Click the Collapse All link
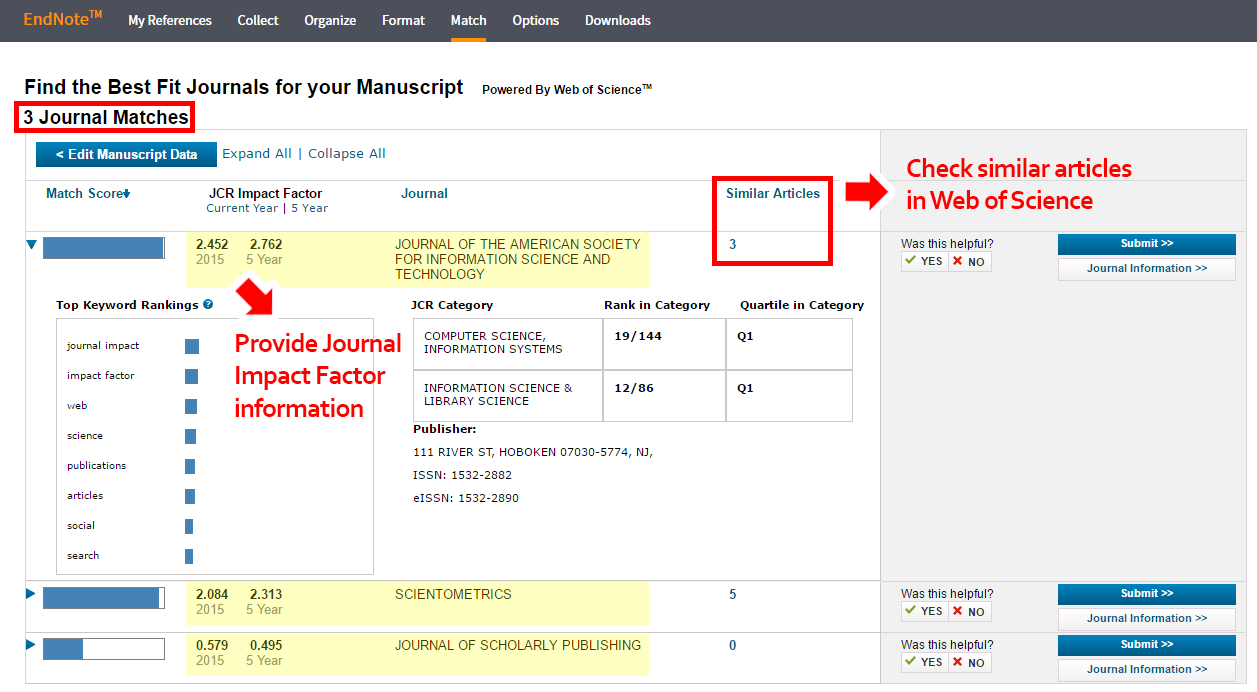Screen dimensions: 1257x692 coord(347,153)
